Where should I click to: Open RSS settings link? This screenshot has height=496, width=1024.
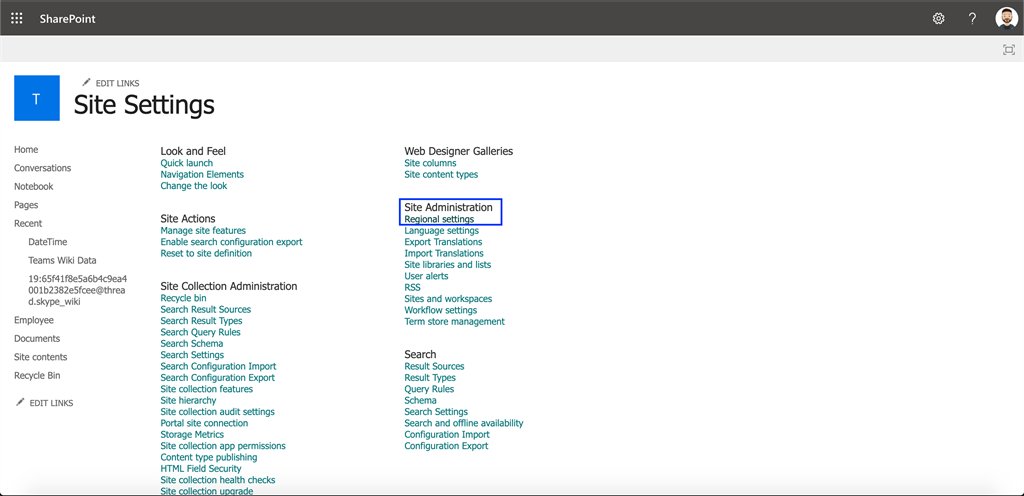point(412,287)
